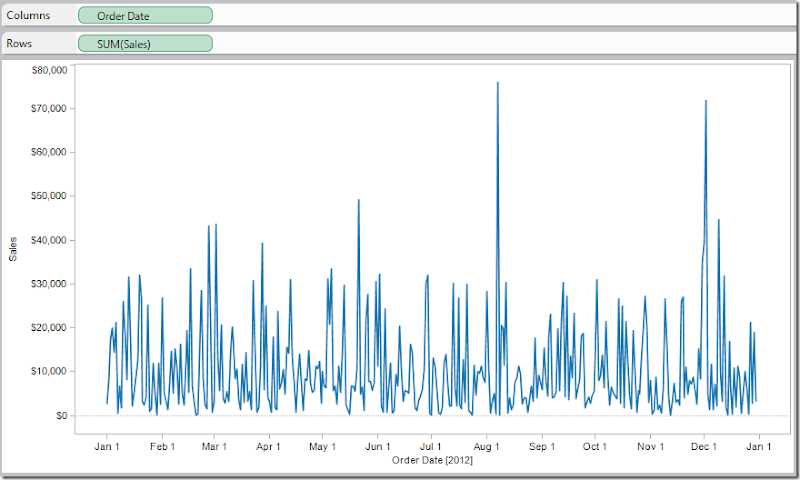Click the highest sales peak in early August
The width and height of the screenshot is (800, 480).
click(x=497, y=83)
